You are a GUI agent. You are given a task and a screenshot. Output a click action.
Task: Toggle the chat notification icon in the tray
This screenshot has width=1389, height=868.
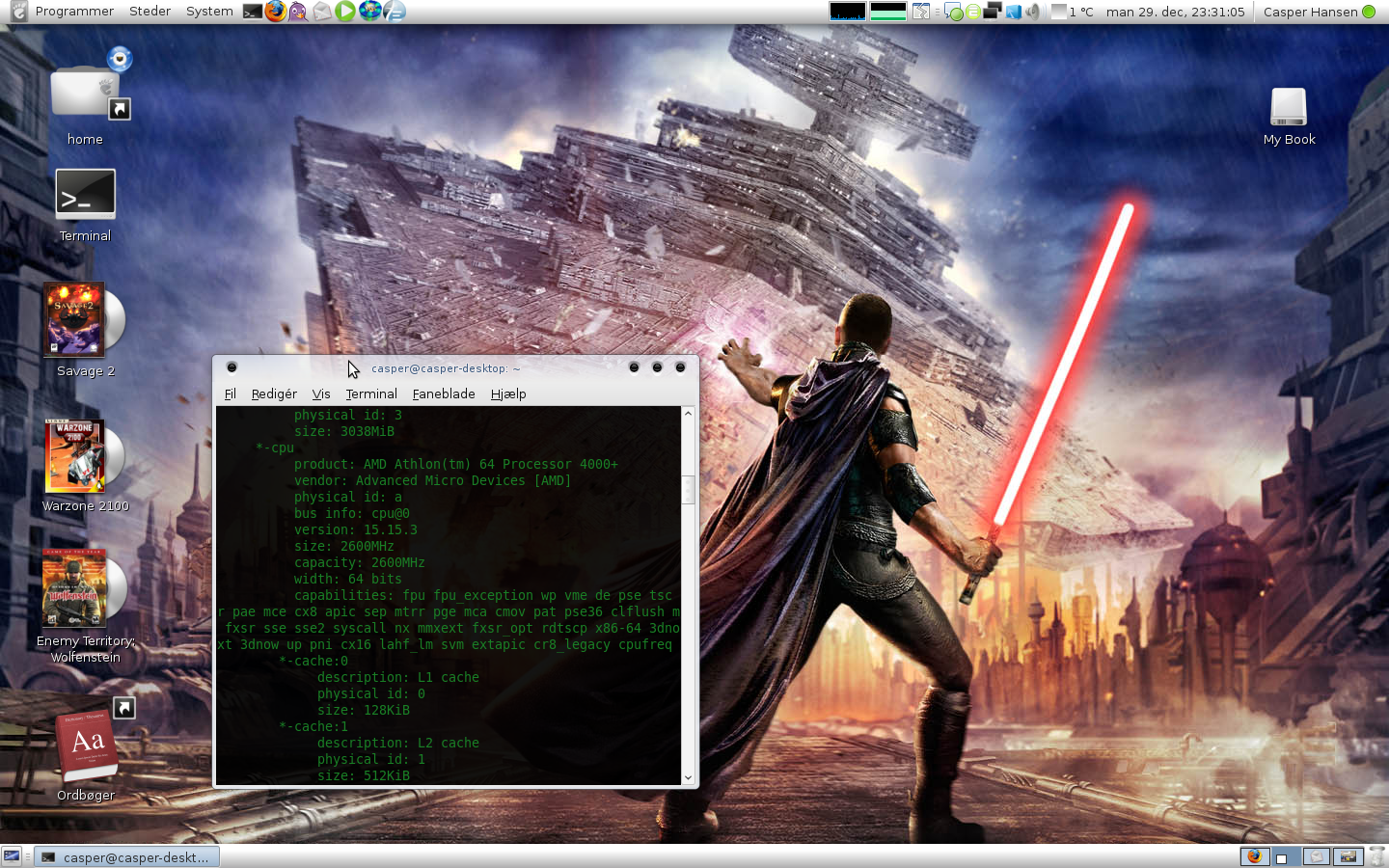coord(953,12)
